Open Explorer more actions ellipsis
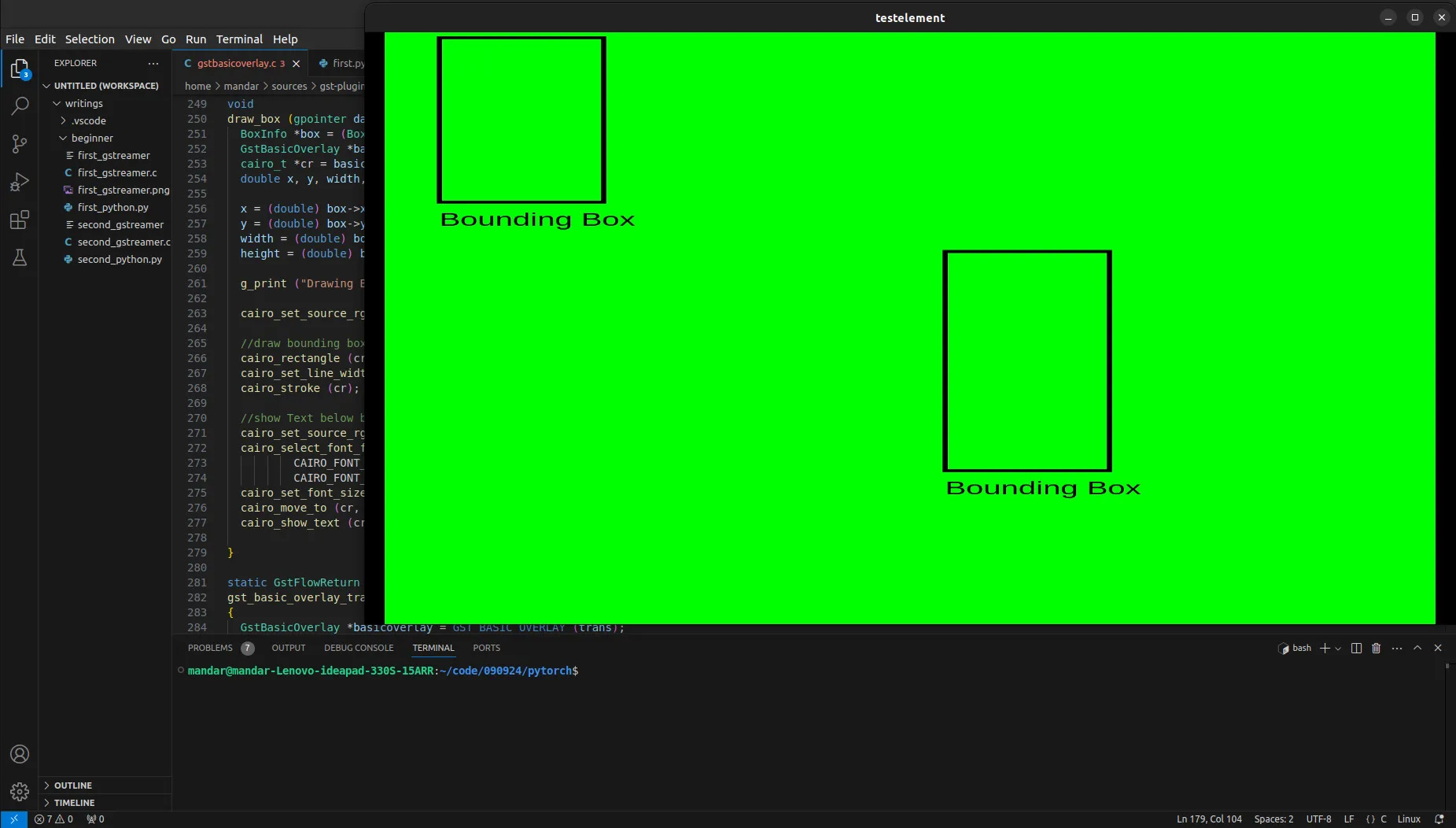The width and height of the screenshot is (1456, 828). (153, 63)
